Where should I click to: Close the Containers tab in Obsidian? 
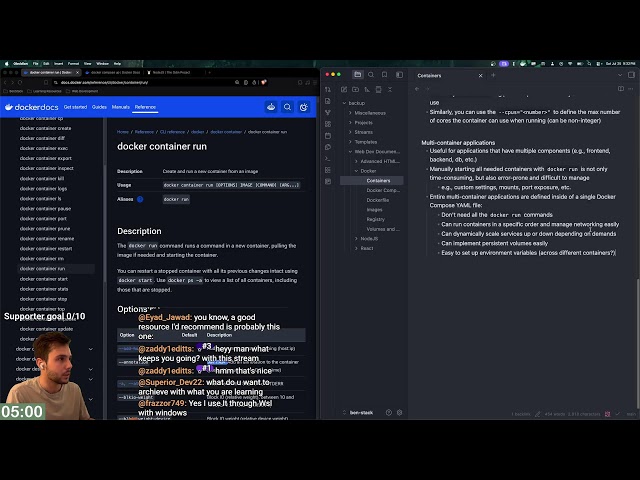(x=480, y=76)
